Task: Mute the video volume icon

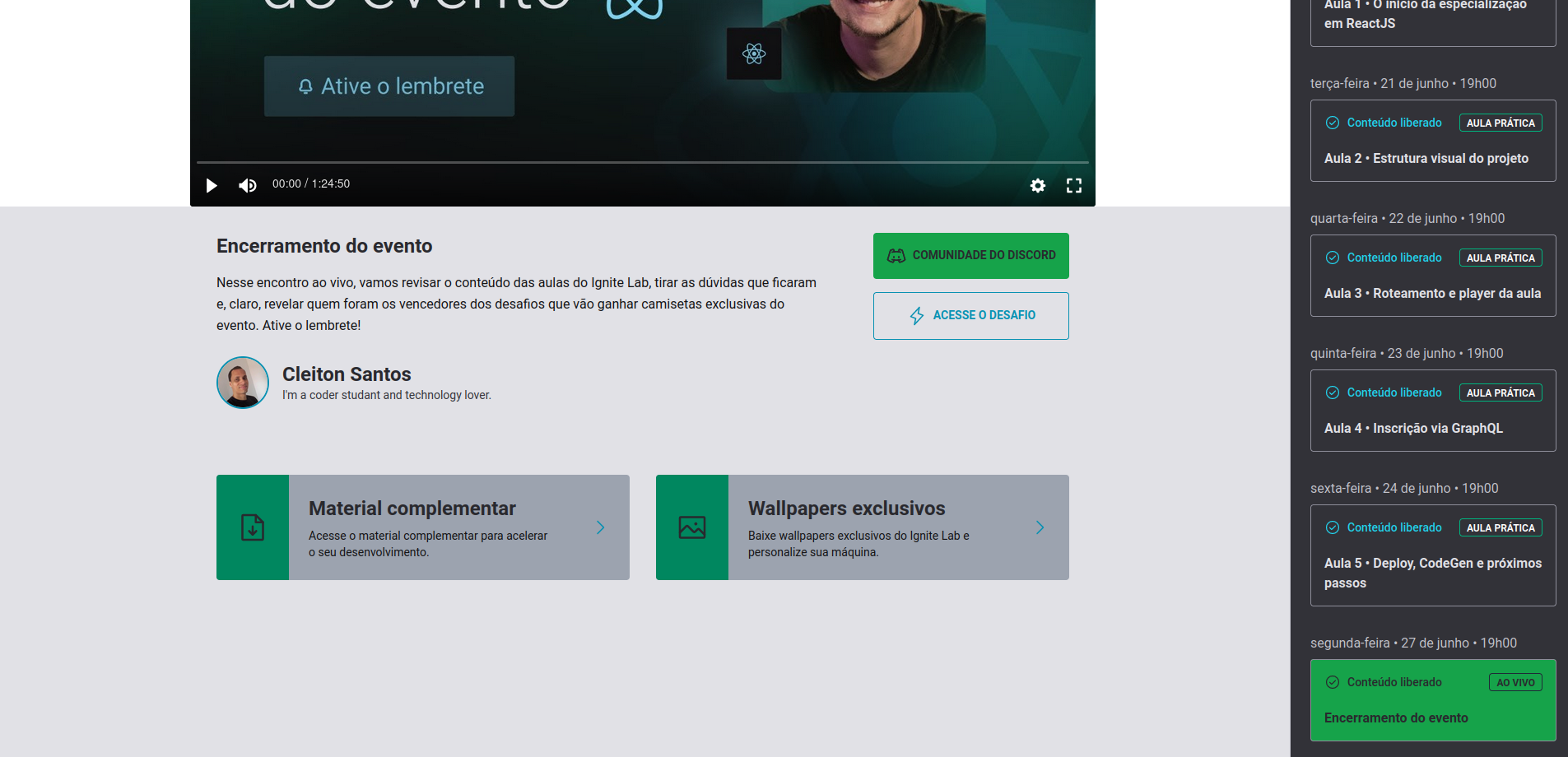Action: click(247, 185)
